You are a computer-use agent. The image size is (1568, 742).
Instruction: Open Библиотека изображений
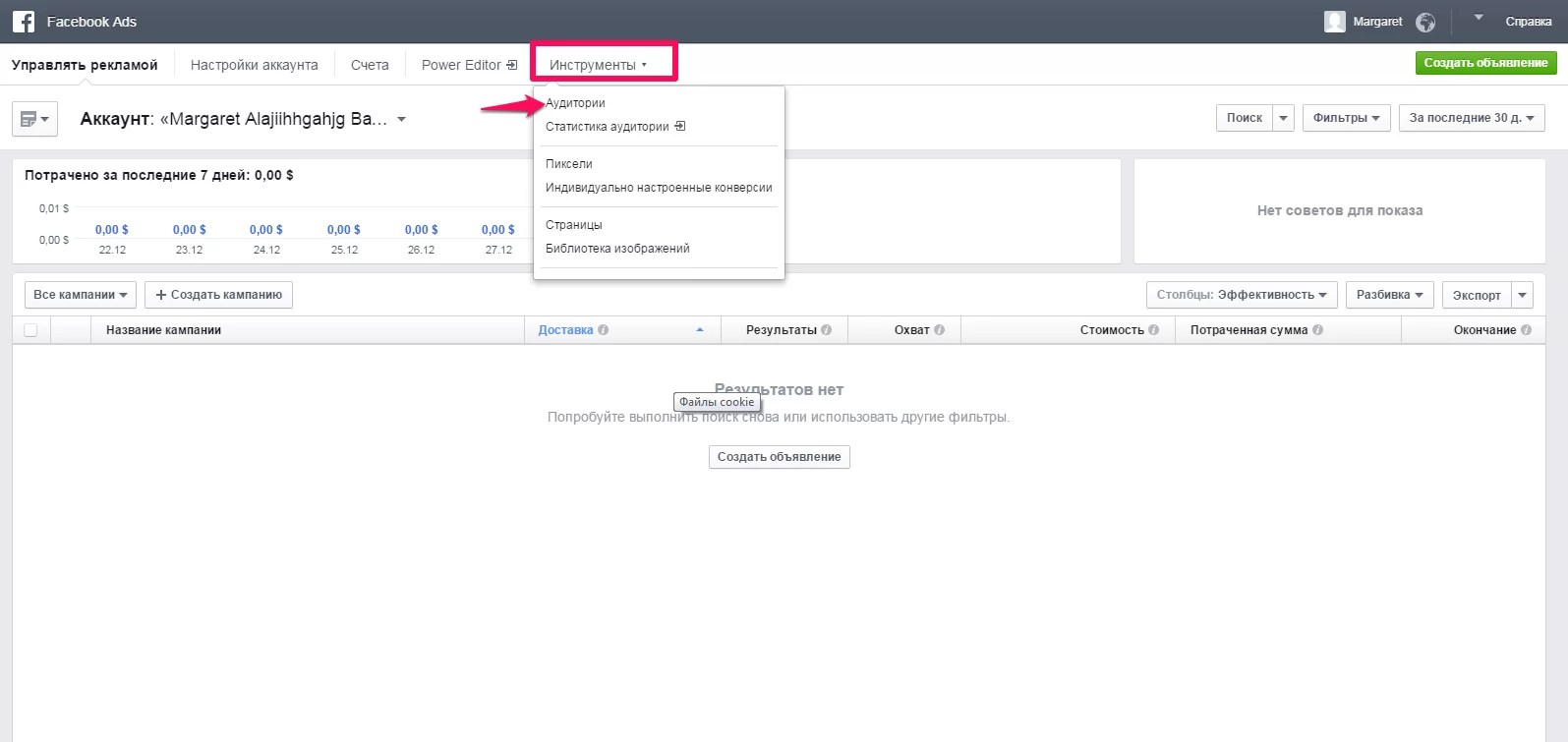click(617, 249)
